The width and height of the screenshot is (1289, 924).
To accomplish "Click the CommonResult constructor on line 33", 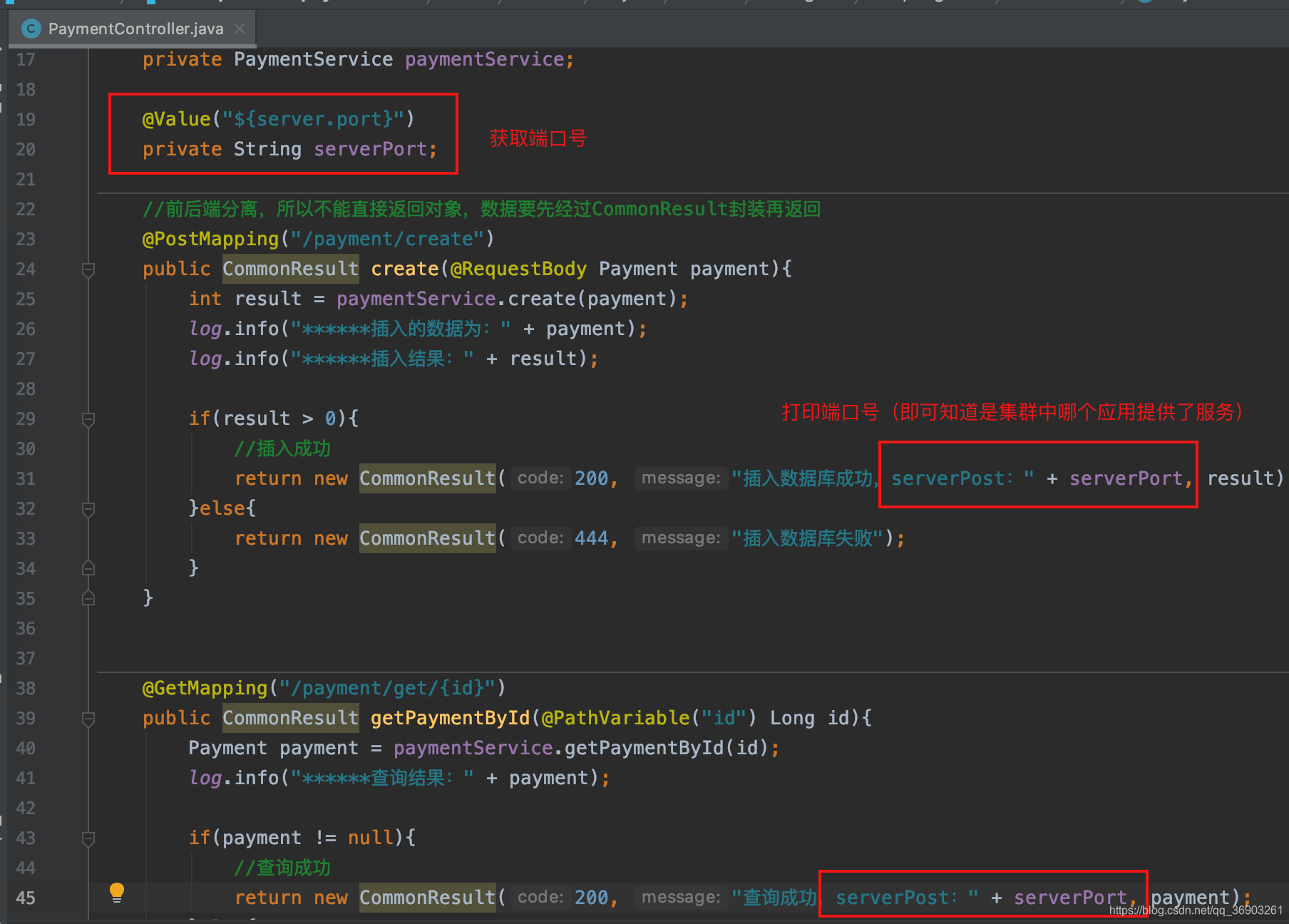I will tap(427, 538).
